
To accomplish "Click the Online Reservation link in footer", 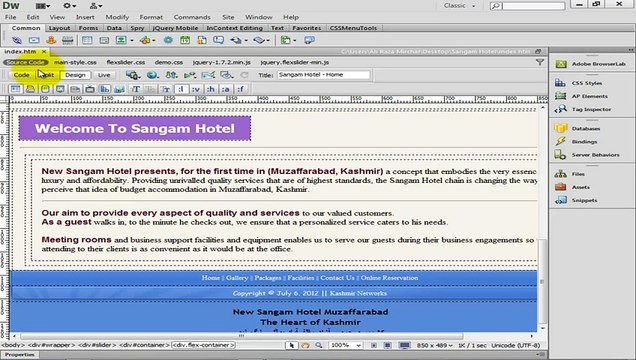I will [389, 278].
